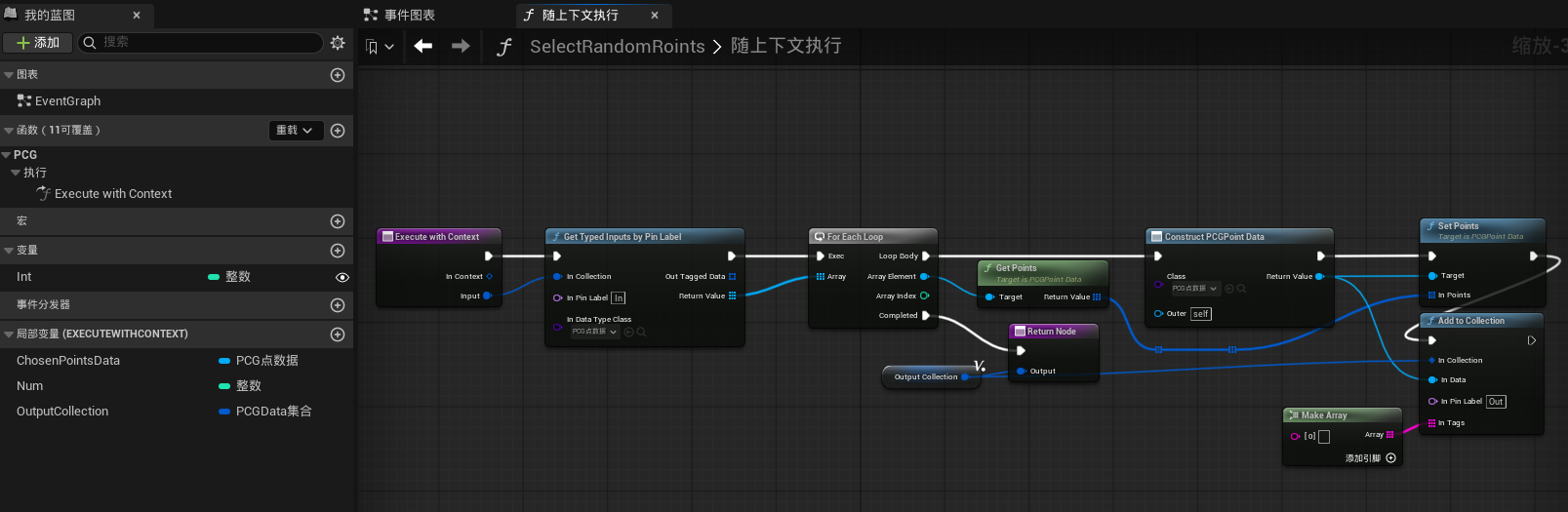Browse to In Data Type Class asset (magnifier)
The width and height of the screenshot is (1568, 512).
641,332
